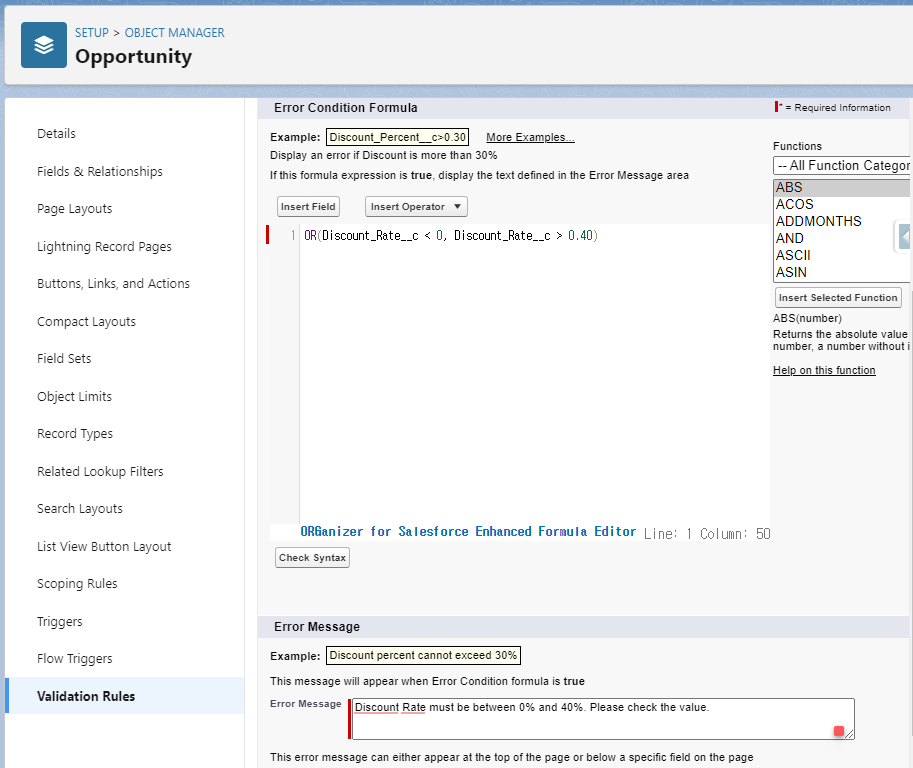Click the Error Message resize handle
The image size is (913, 768).
850,735
